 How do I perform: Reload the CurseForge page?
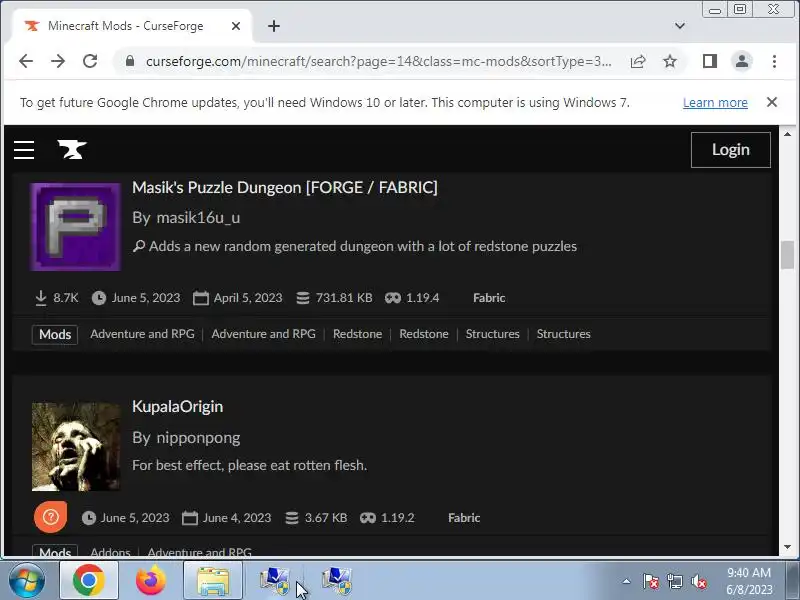[x=90, y=61]
